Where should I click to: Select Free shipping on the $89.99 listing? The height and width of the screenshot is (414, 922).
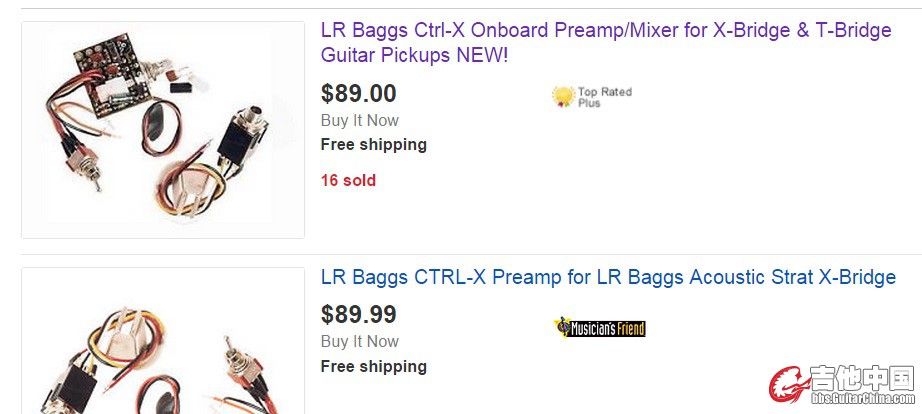pyautogui.click(x=373, y=366)
